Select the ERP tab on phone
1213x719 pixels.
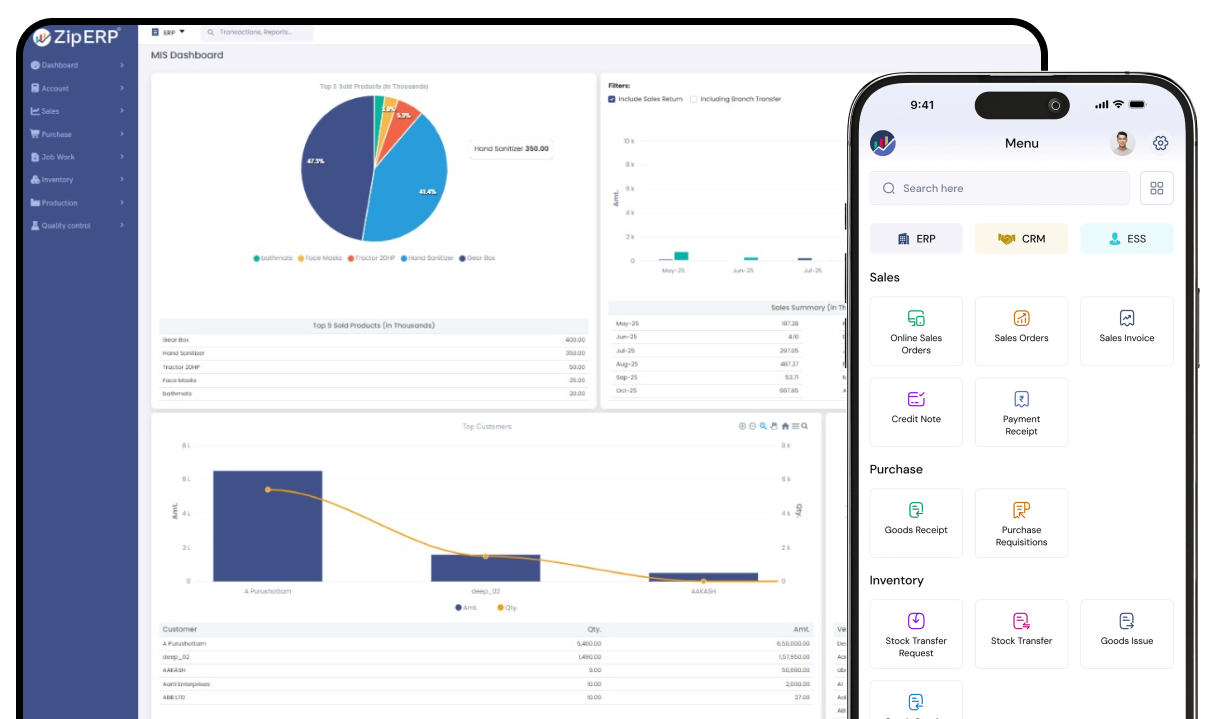coord(916,239)
